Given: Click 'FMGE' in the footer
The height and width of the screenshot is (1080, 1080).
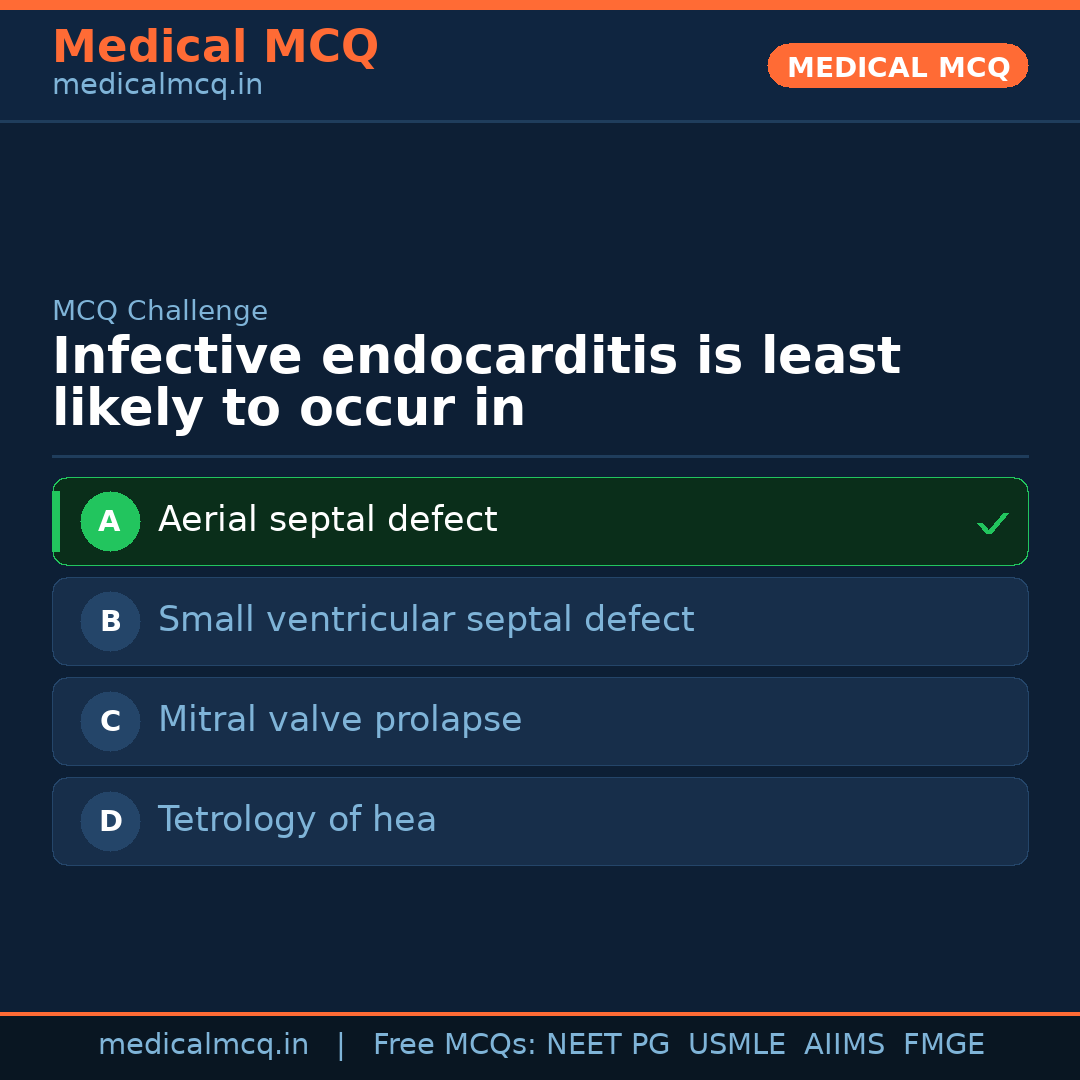Looking at the screenshot, I should (x=943, y=1045).
